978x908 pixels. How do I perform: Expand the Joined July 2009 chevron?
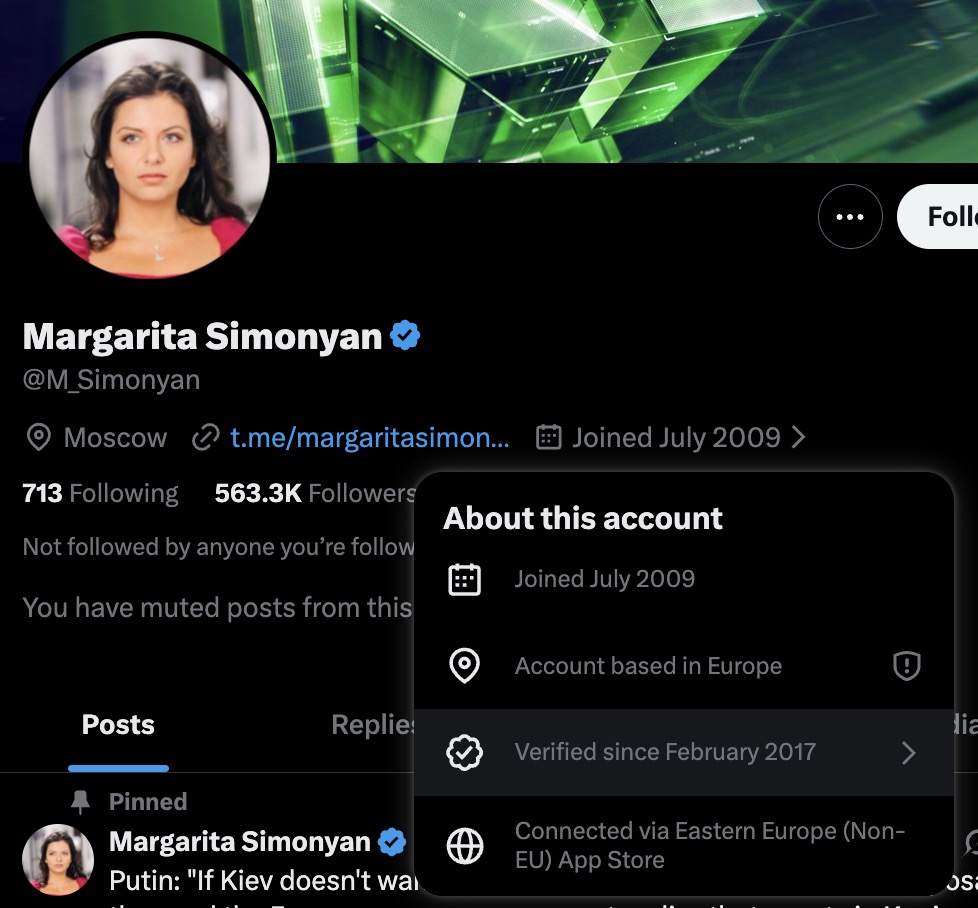798,437
